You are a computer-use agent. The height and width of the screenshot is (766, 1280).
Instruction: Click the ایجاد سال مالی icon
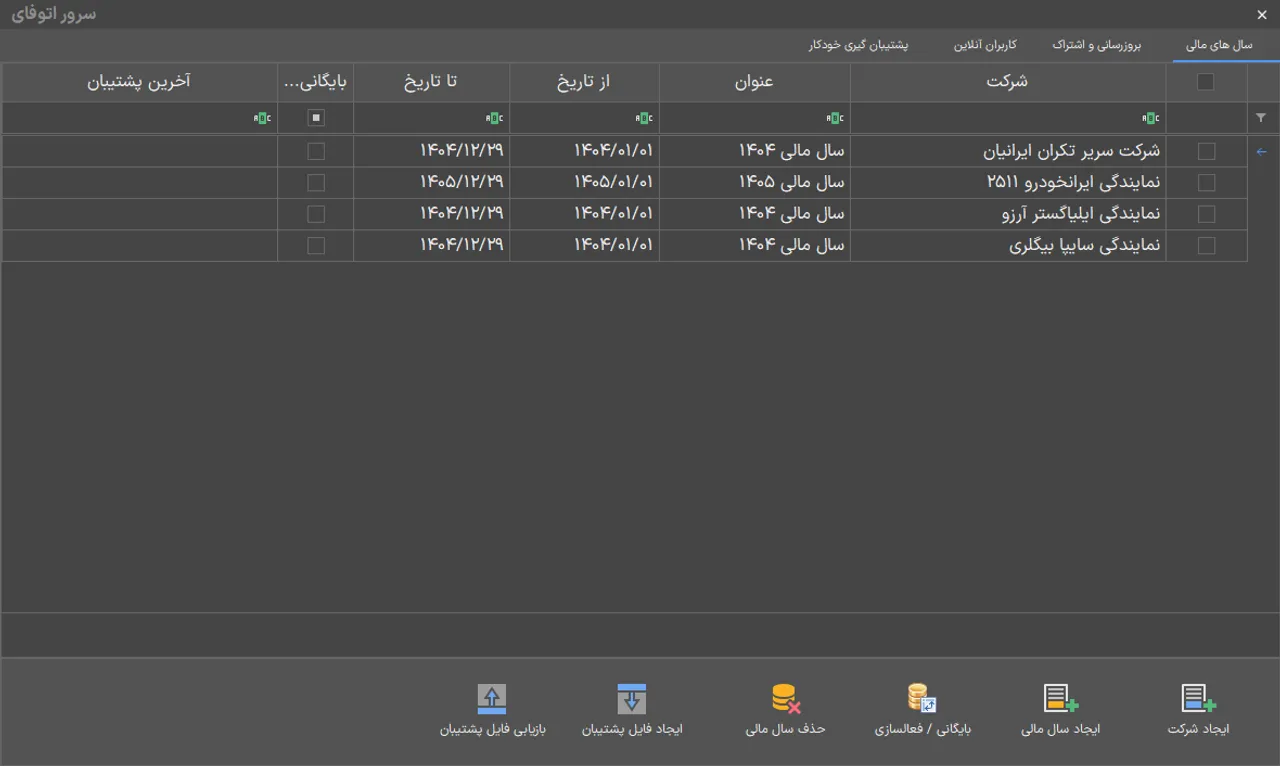[1060, 698]
